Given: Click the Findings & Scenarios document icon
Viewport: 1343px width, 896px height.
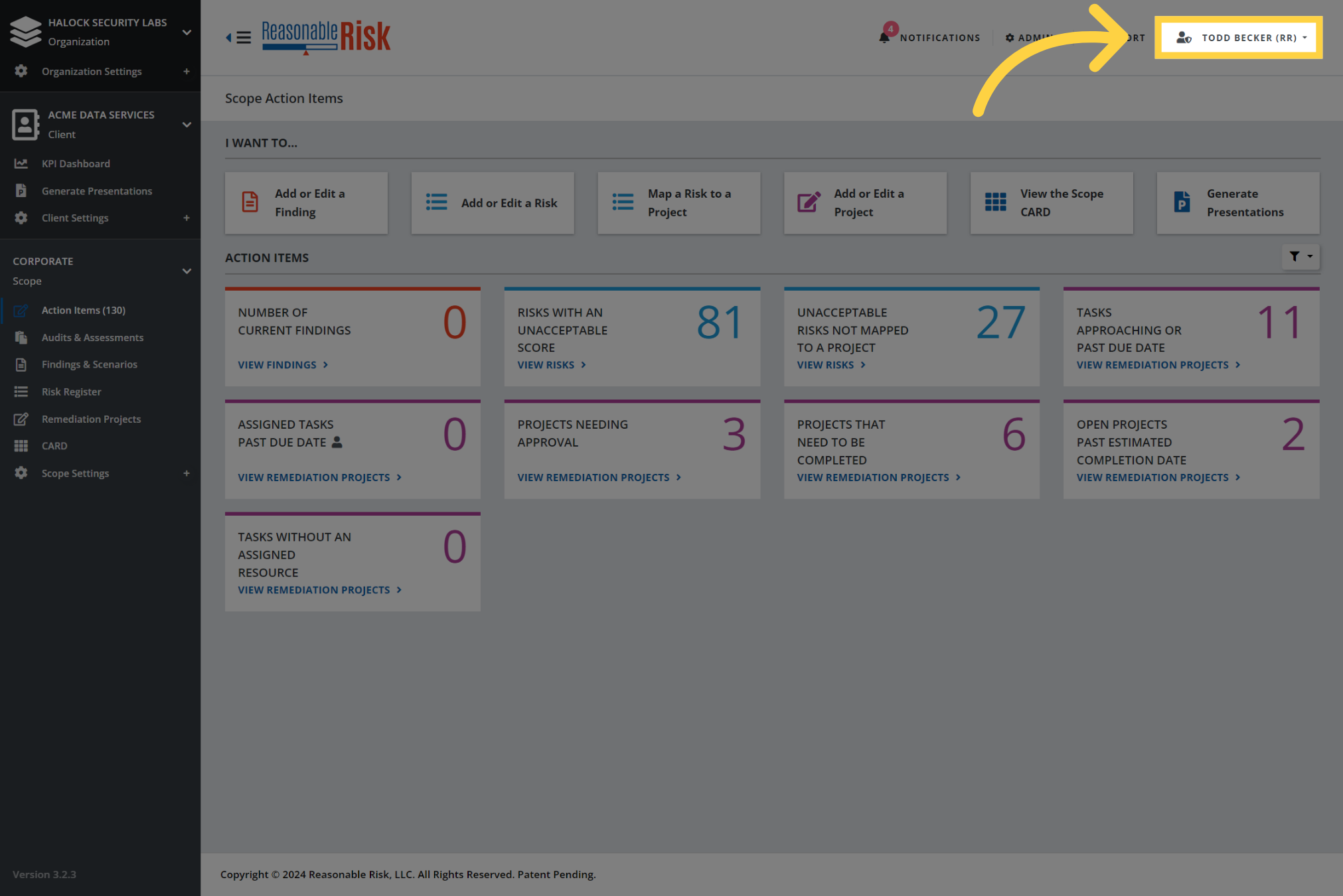Looking at the screenshot, I should tap(21, 364).
